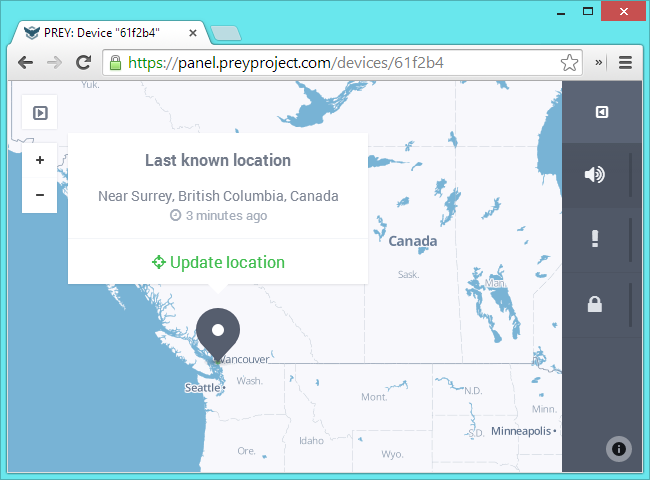Open the Chrome hamburger menu
The width and height of the screenshot is (650, 480).
point(625,63)
